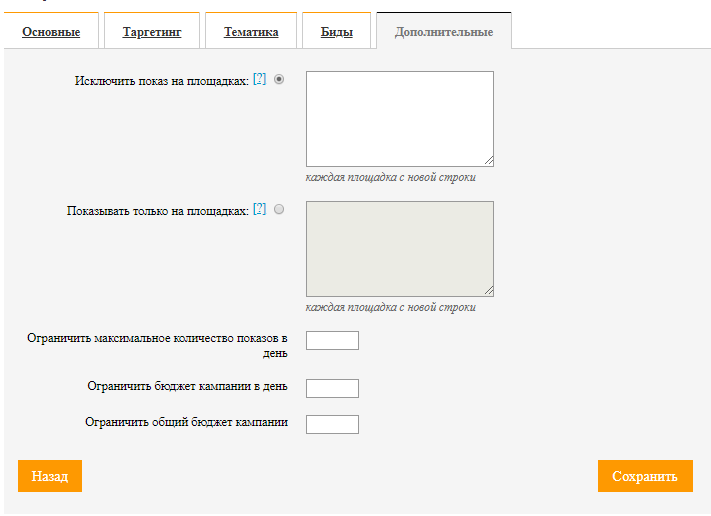
Task: Click the Назад button
Action: click(x=50, y=476)
